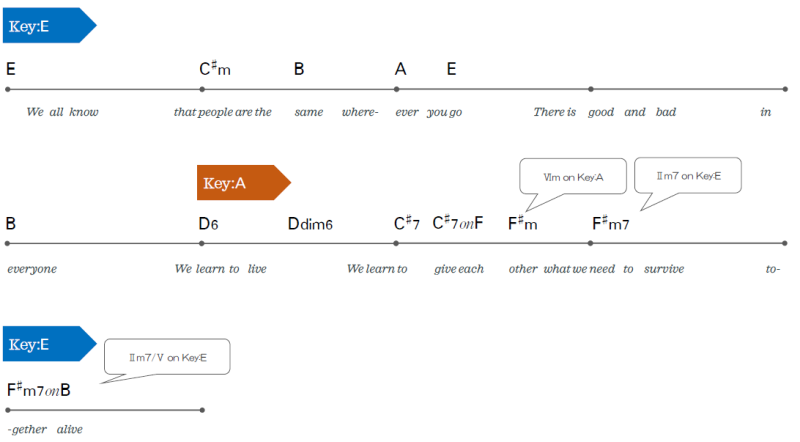
Task: Select the F#m7onB chord symbol
Action: pyautogui.click(x=39, y=390)
